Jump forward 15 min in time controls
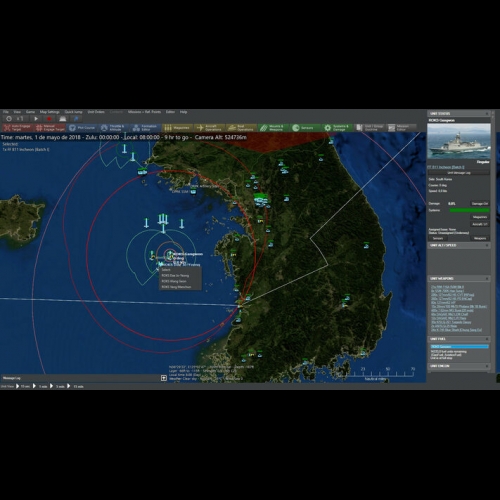This screenshot has width=500, height=500. coord(76,386)
